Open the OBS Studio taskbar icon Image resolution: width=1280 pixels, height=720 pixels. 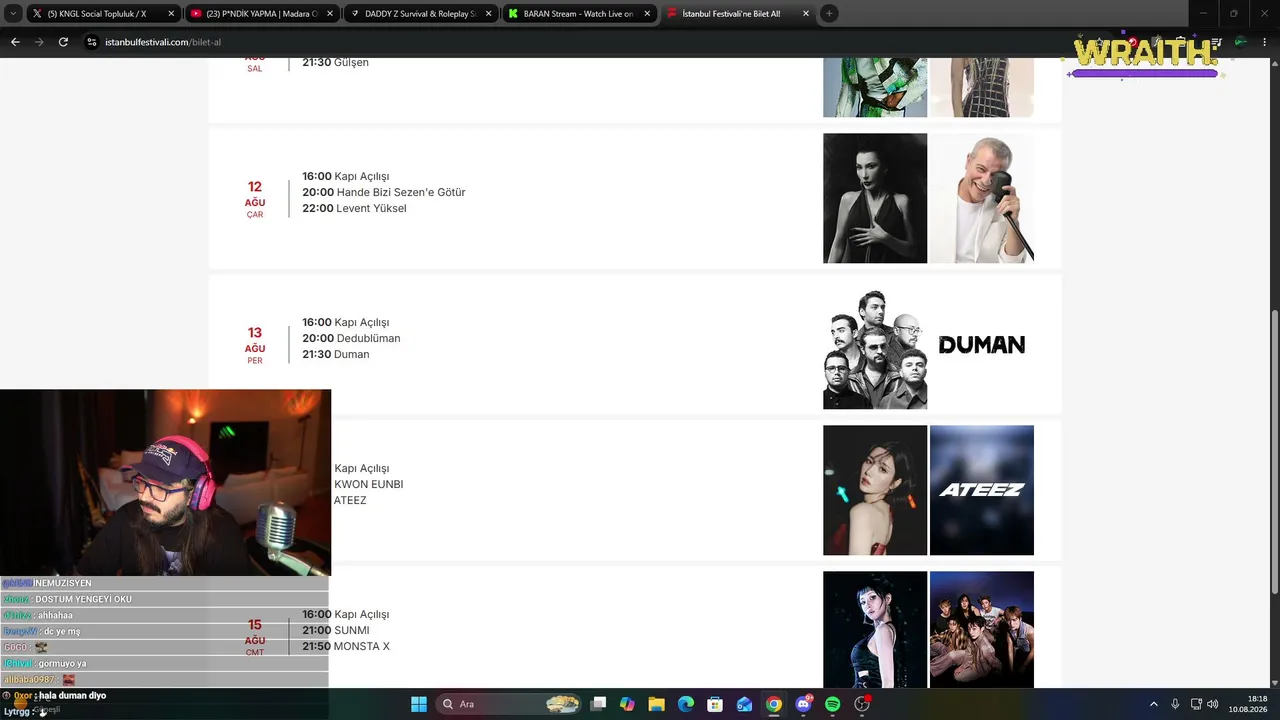tap(862, 704)
